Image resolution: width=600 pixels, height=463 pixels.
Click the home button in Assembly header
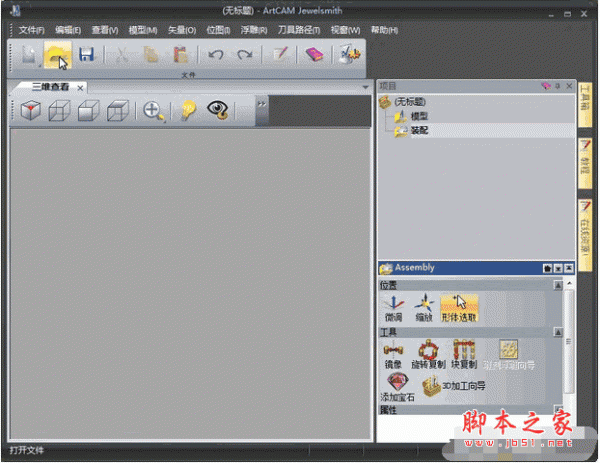click(x=547, y=269)
